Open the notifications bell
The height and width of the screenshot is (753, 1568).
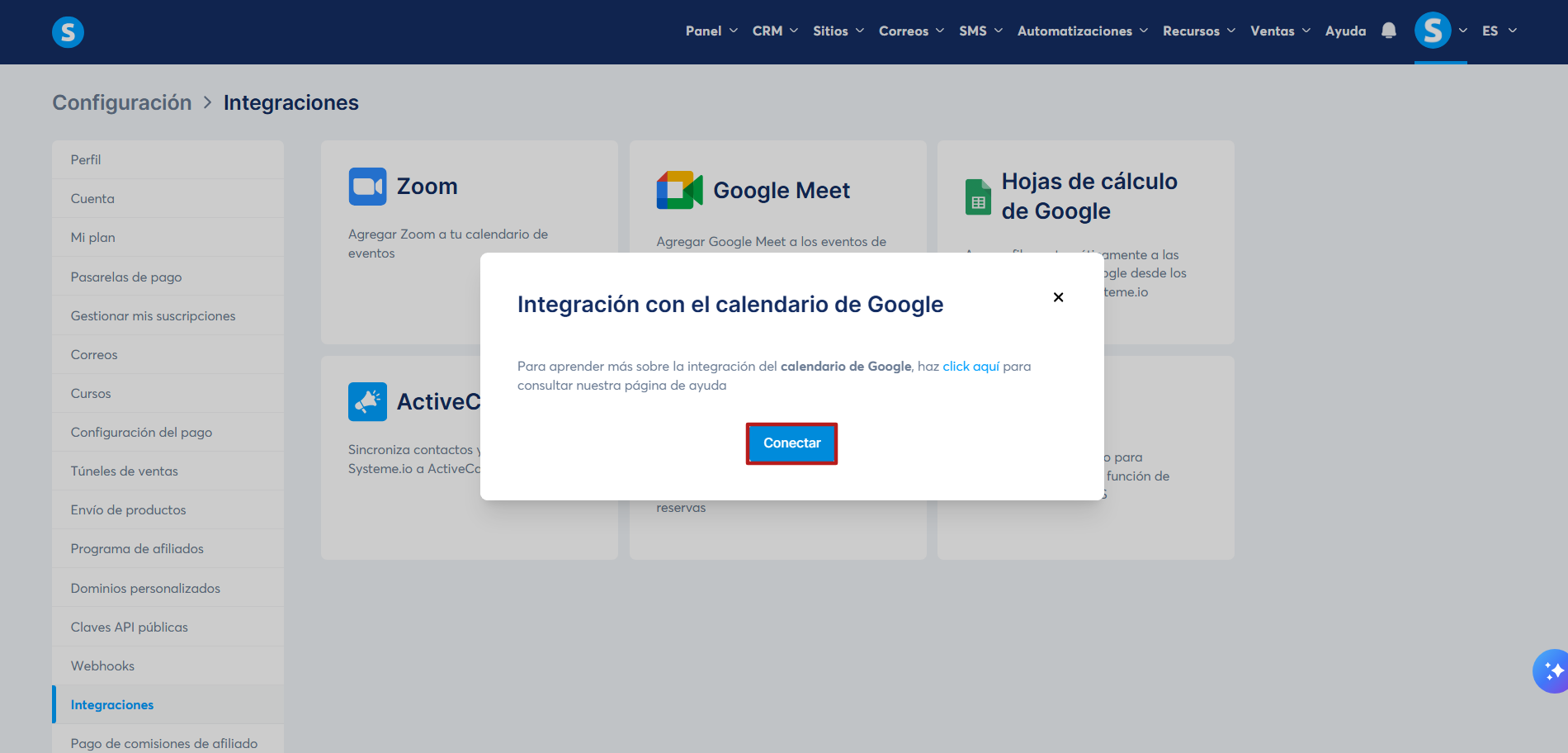point(1389,31)
